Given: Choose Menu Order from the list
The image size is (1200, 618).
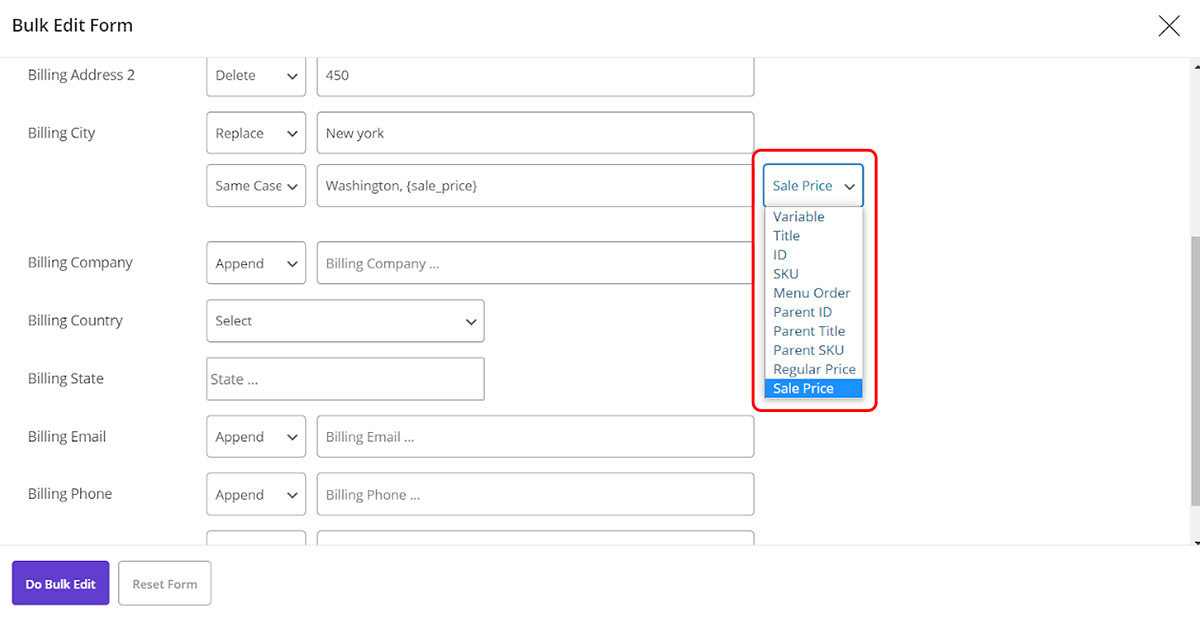Looking at the screenshot, I should (x=811, y=293).
